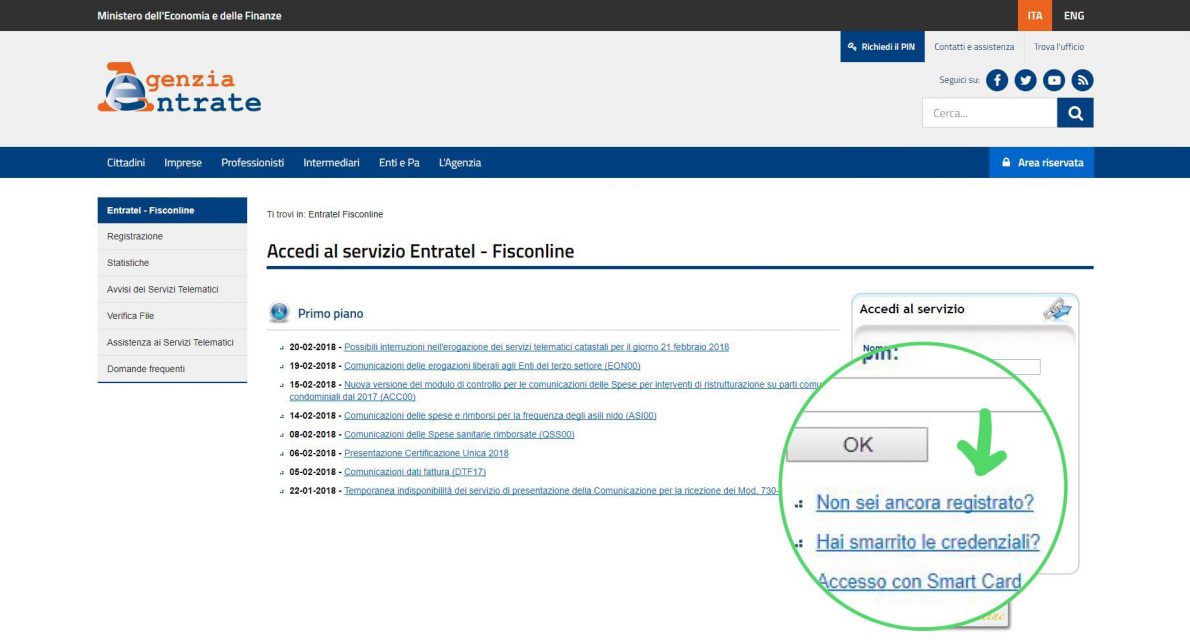This screenshot has height=640, width=1190.
Task: Click the Richiedi il PIN button
Action: (882, 46)
